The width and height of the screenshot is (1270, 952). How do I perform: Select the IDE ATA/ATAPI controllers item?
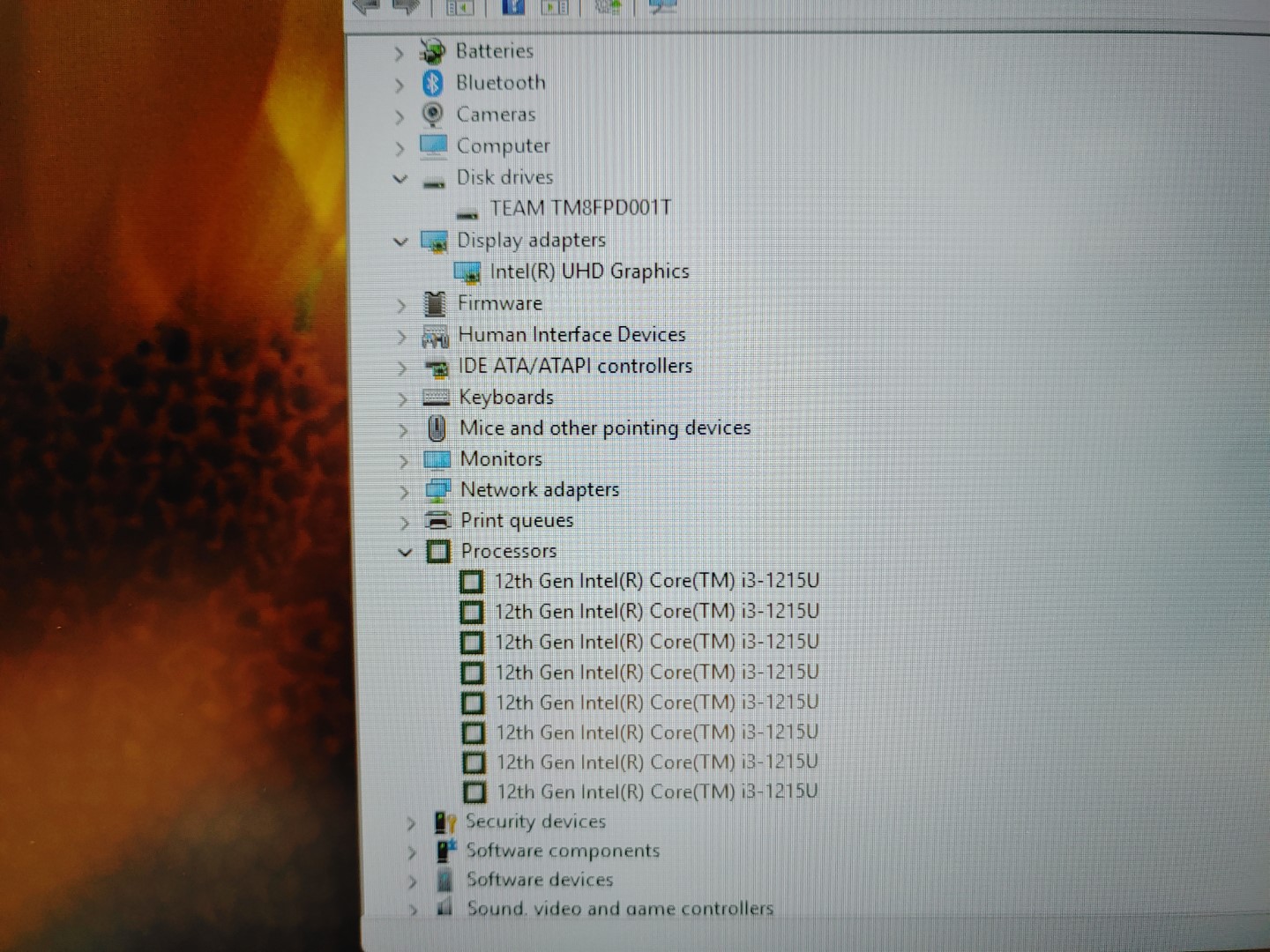point(575,366)
